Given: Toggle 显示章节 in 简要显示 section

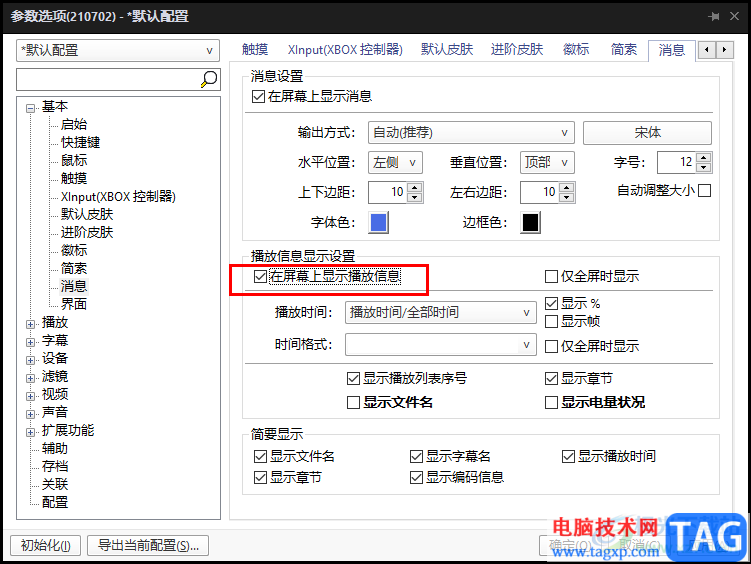Looking at the screenshot, I should 260,477.
